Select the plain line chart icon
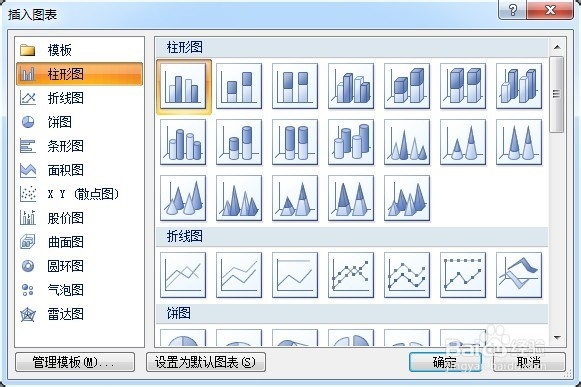581x387 pixels. pyautogui.click(x=183, y=275)
